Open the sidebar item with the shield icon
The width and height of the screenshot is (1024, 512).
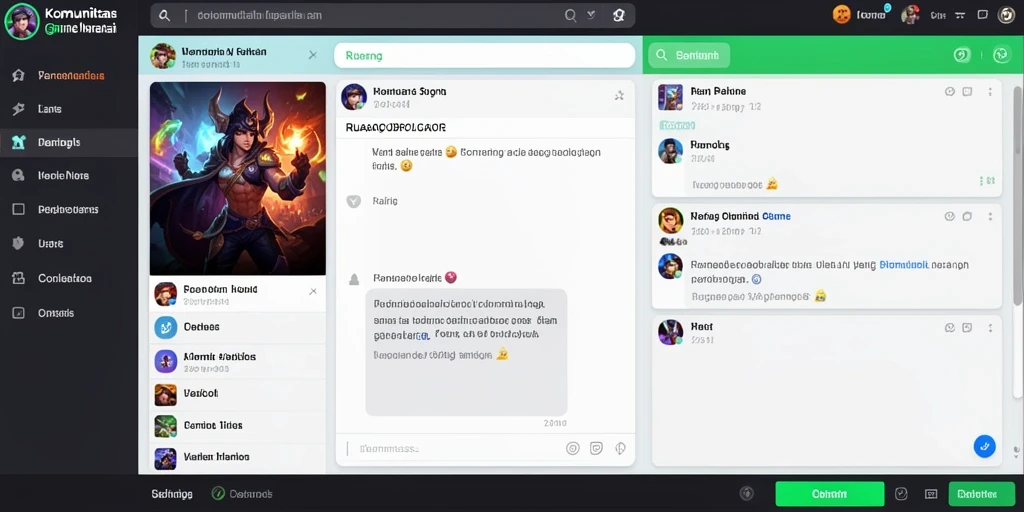[x=69, y=244]
